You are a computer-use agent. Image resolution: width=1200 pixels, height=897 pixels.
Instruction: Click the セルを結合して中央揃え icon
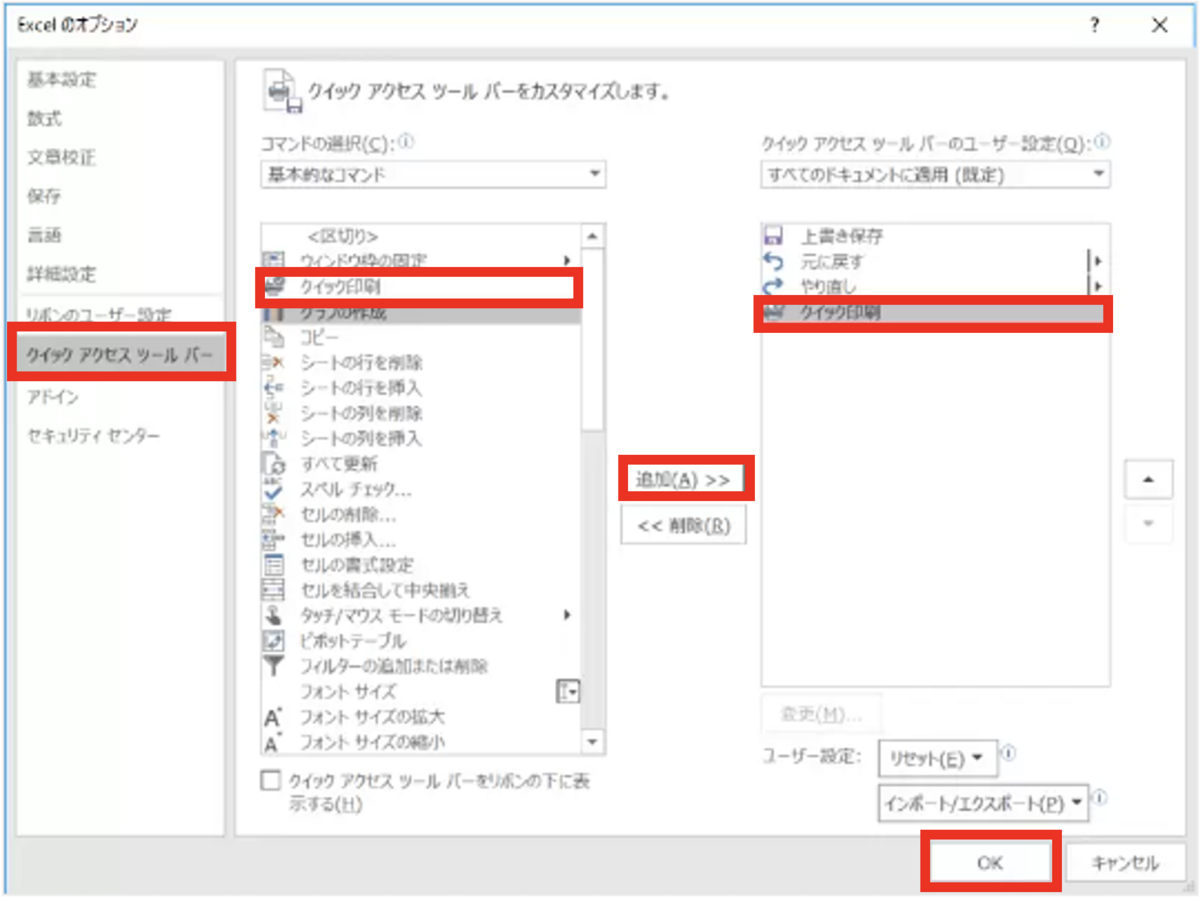click(x=273, y=590)
